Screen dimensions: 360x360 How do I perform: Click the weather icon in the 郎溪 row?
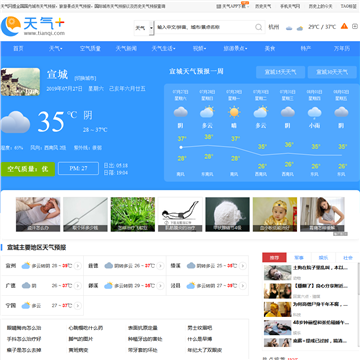108,286
